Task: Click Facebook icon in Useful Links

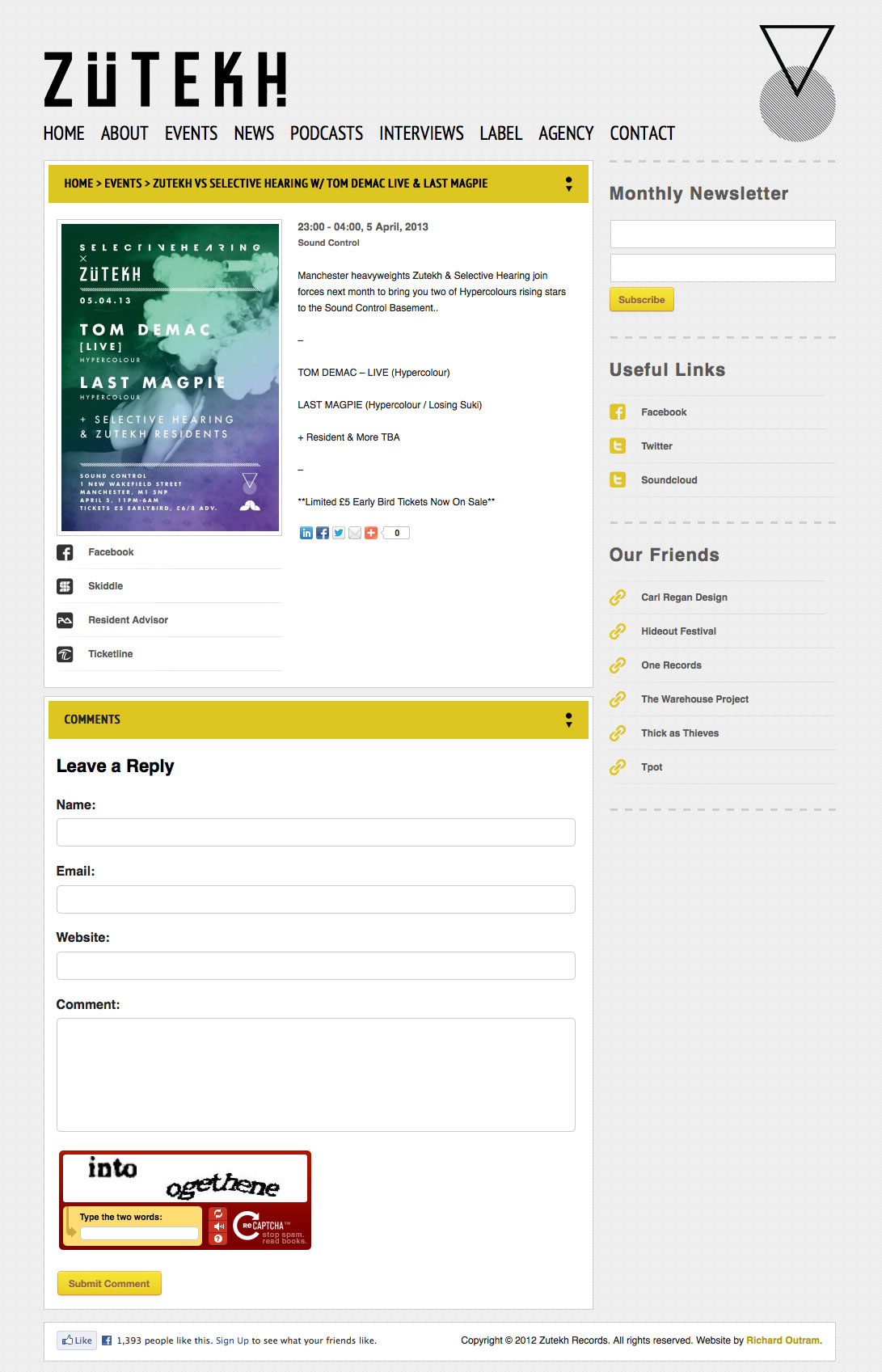Action: 618,412
